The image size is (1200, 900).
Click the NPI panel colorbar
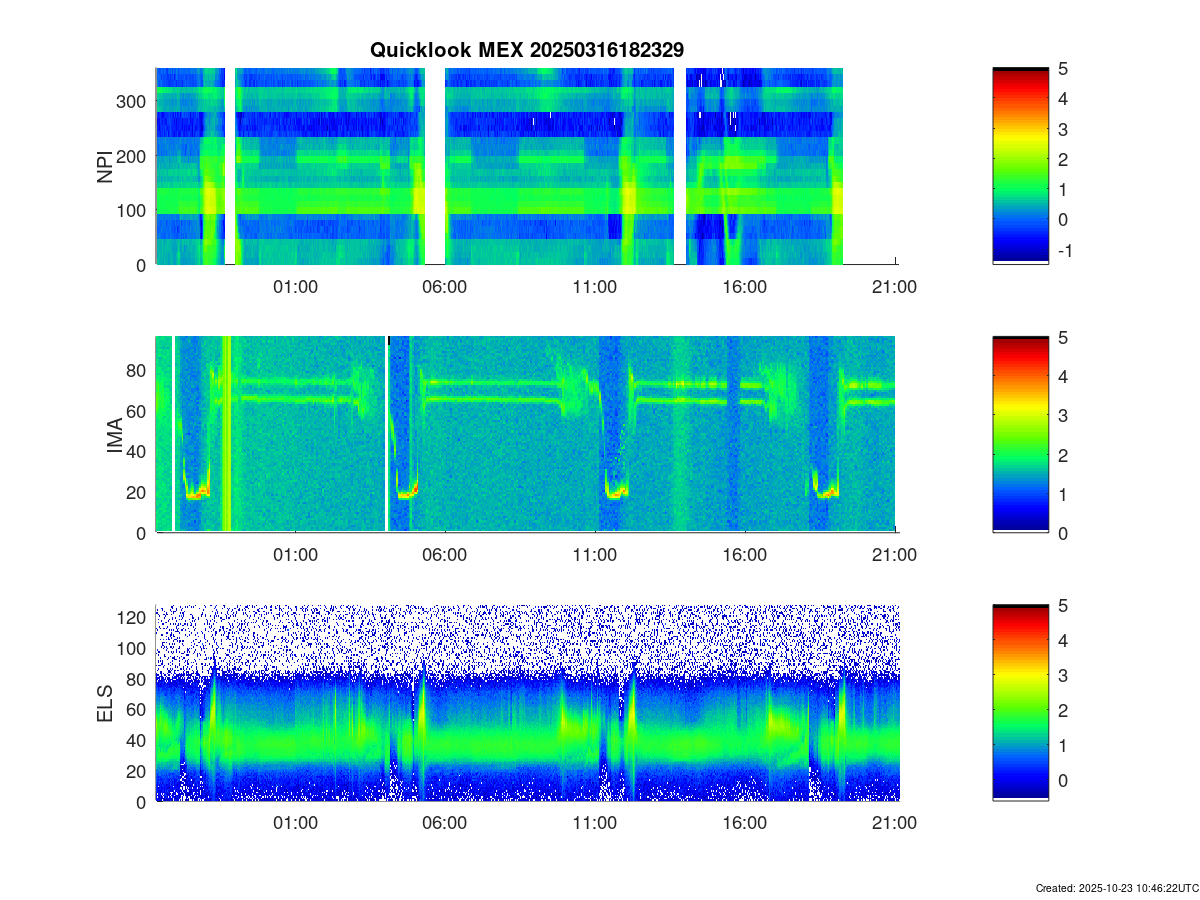click(x=1020, y=165)
